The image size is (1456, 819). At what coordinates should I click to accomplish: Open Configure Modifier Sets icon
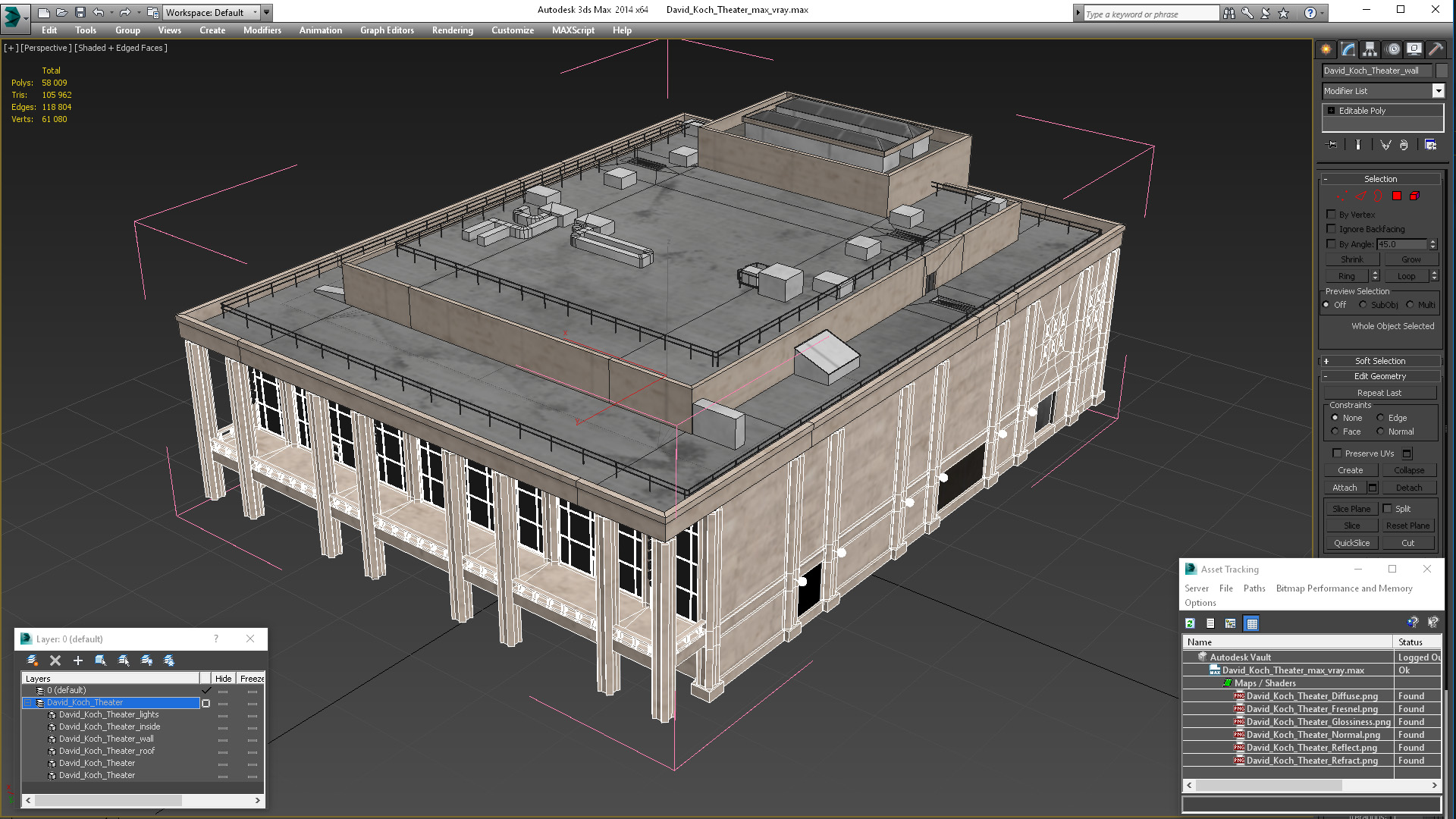point(1431,145)
